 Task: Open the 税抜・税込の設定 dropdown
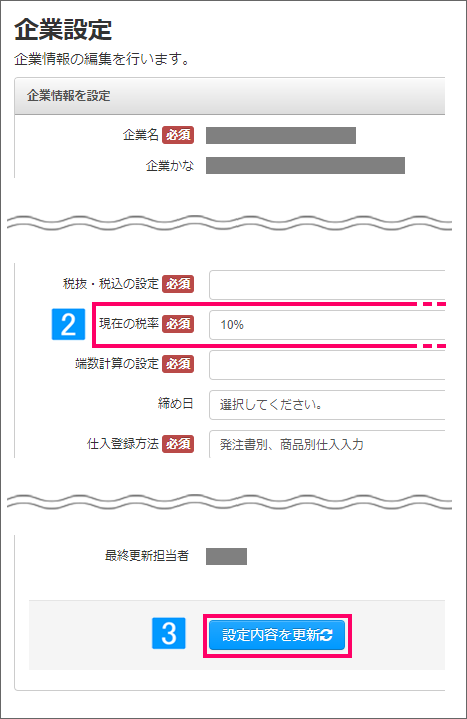coord(327,285)
